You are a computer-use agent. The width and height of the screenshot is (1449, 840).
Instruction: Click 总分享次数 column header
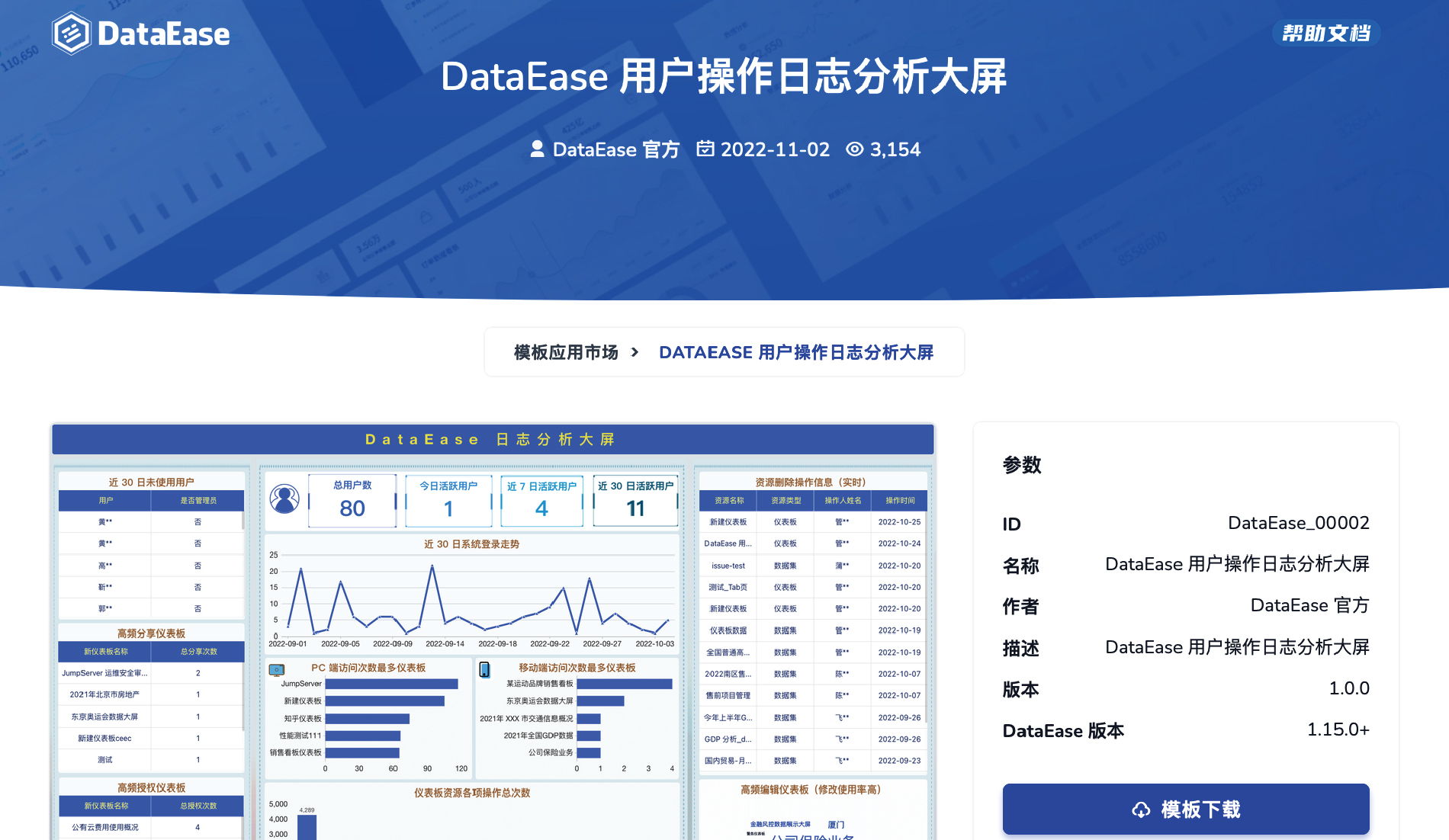(x=198, y=652)
